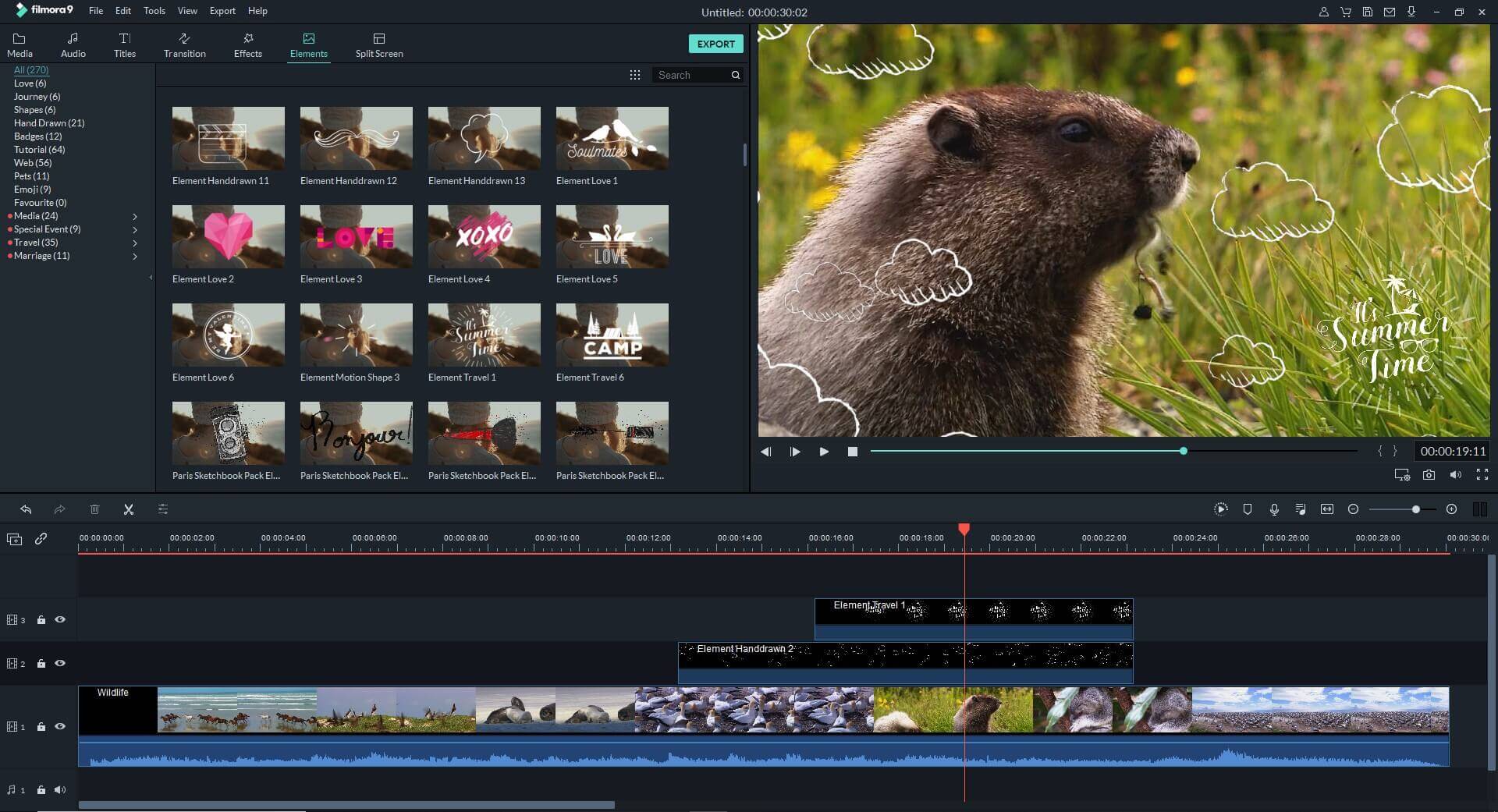Image resolution: width=1498 pixels, height=812 pixels.
Task: Select the Love (6) category
Action: tap(30, 83)
